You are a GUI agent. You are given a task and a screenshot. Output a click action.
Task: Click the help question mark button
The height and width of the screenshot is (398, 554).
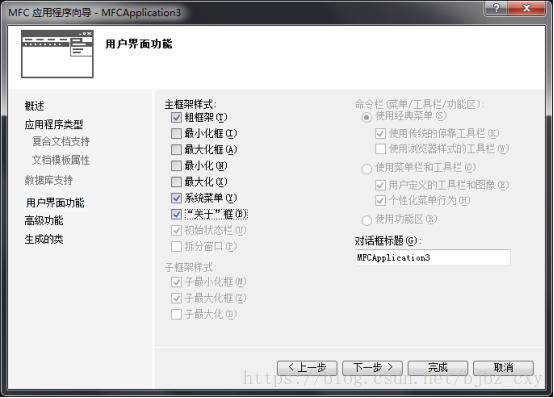click(496, 8)
